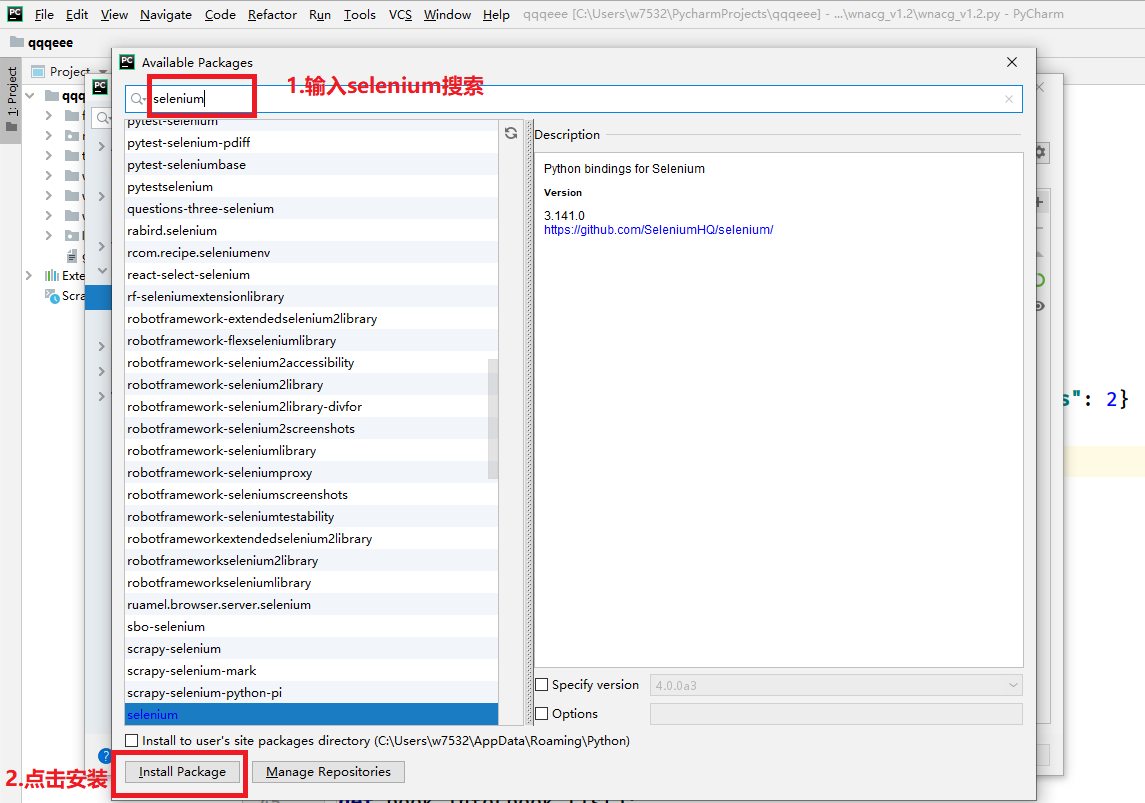Select robotframework-seleniumproxy package
Image resolution: width=1145 pixels, height=803 pixels.
pyautogui.click(x=311, y=472)
